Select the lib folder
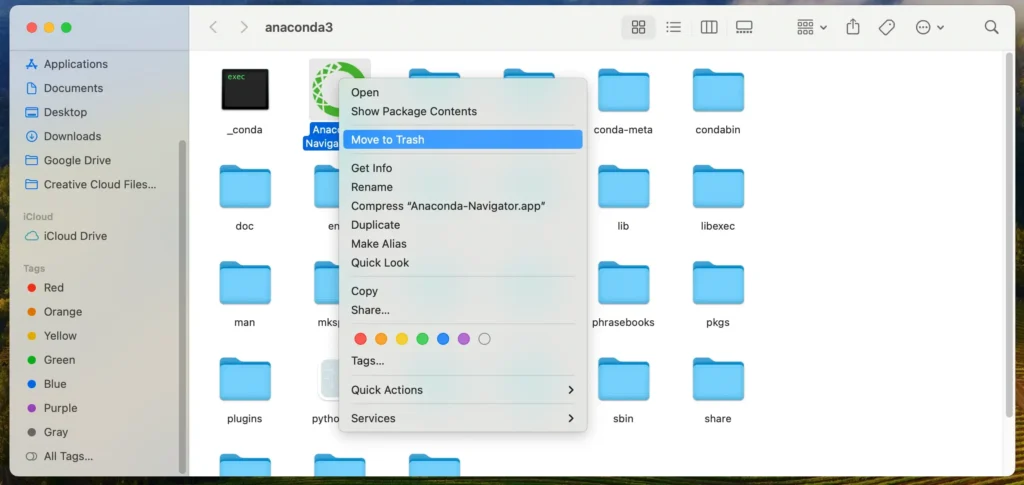 tap(623, 187)
